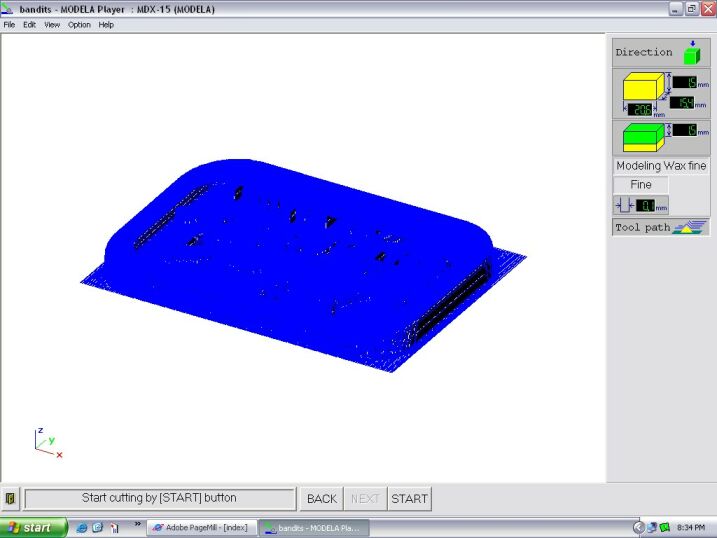Image resolution: width=717 pixels, height=538 pixels.
Task: Select the Modeling Wax fine material setting
Action: [661, 166]
